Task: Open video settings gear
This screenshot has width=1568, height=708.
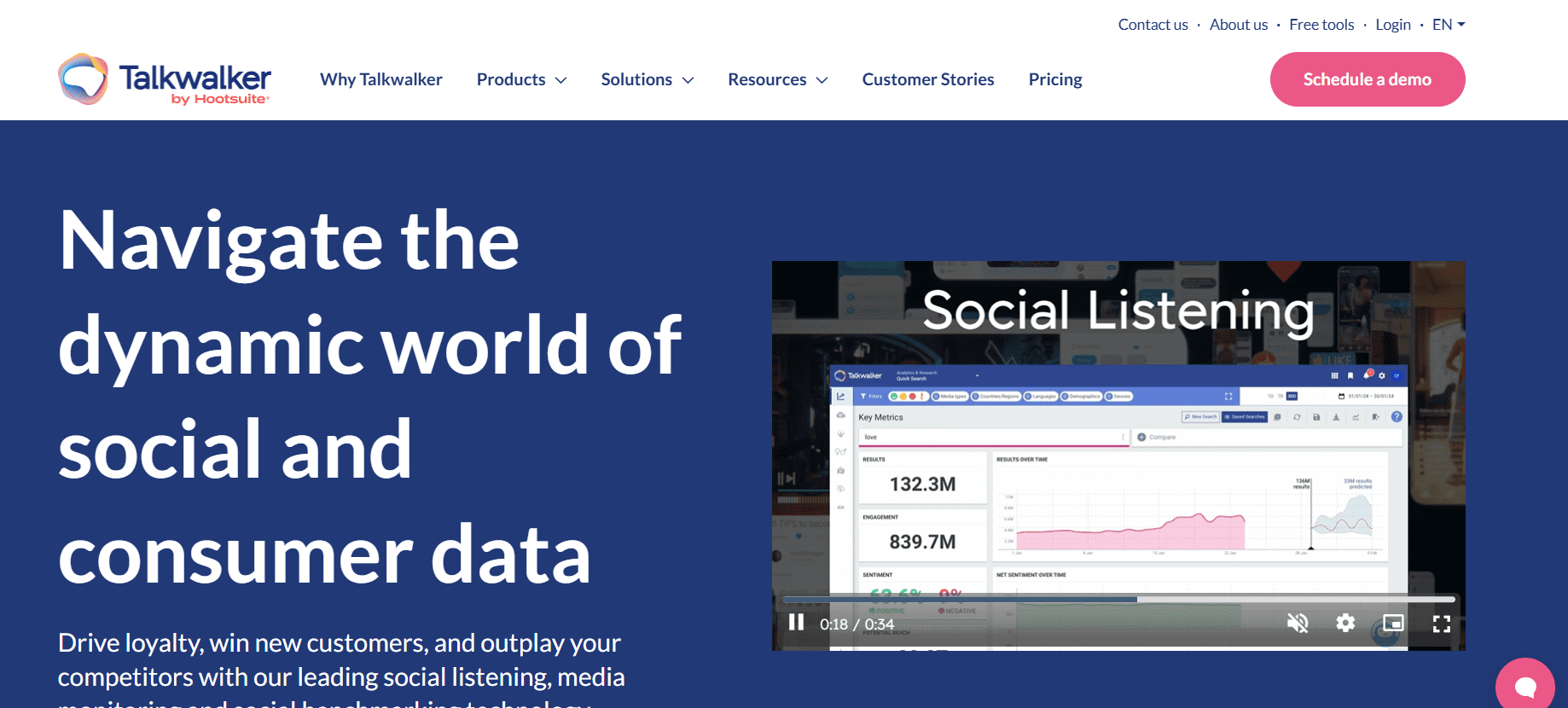Action: (1345, 624)
